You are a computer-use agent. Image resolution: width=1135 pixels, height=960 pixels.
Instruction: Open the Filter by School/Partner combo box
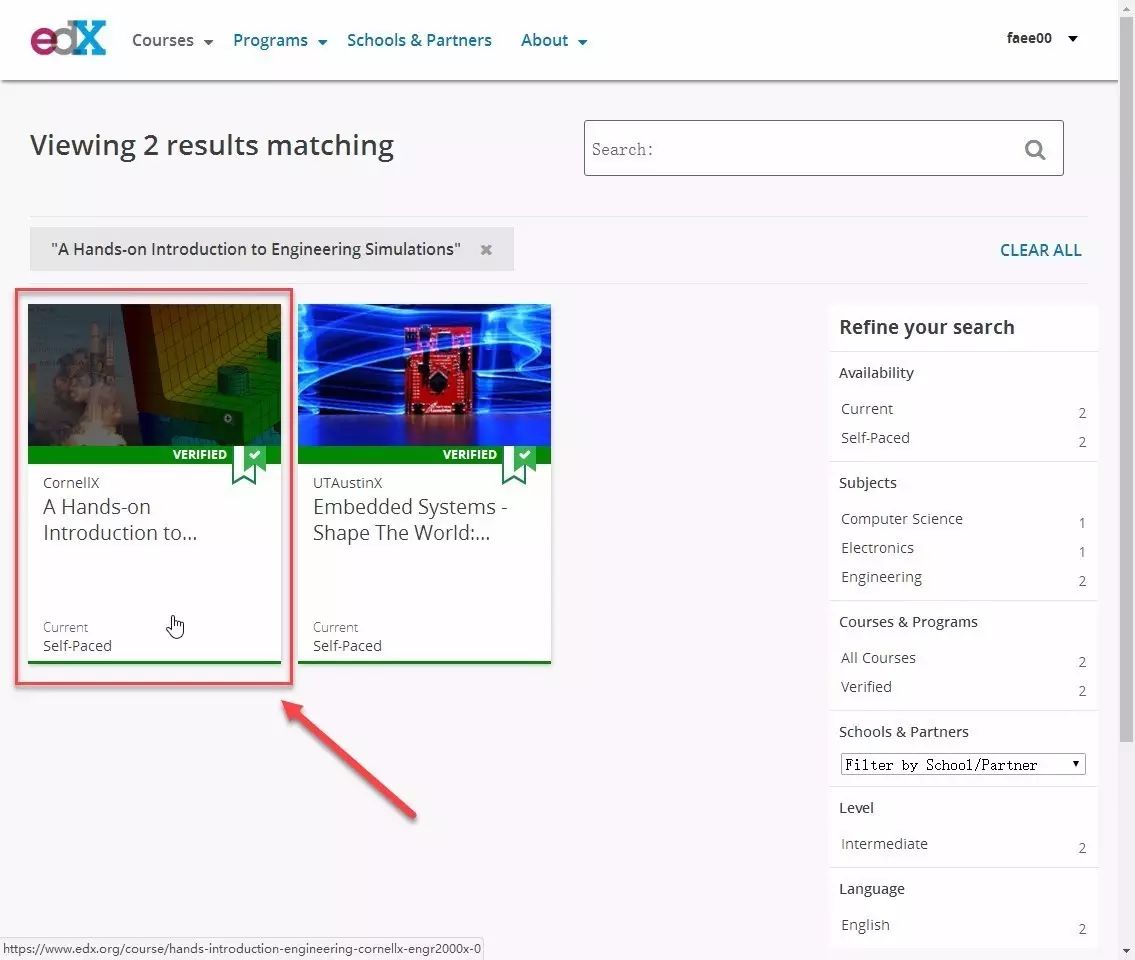(x=962, y=765)
